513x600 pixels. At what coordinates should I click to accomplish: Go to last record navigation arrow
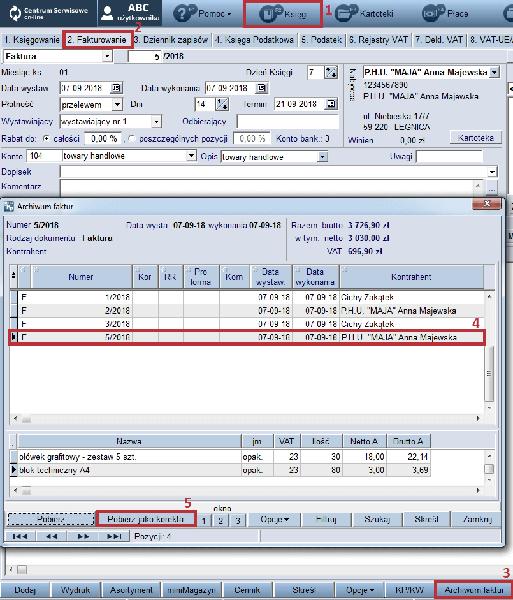(x=113, y=536)
